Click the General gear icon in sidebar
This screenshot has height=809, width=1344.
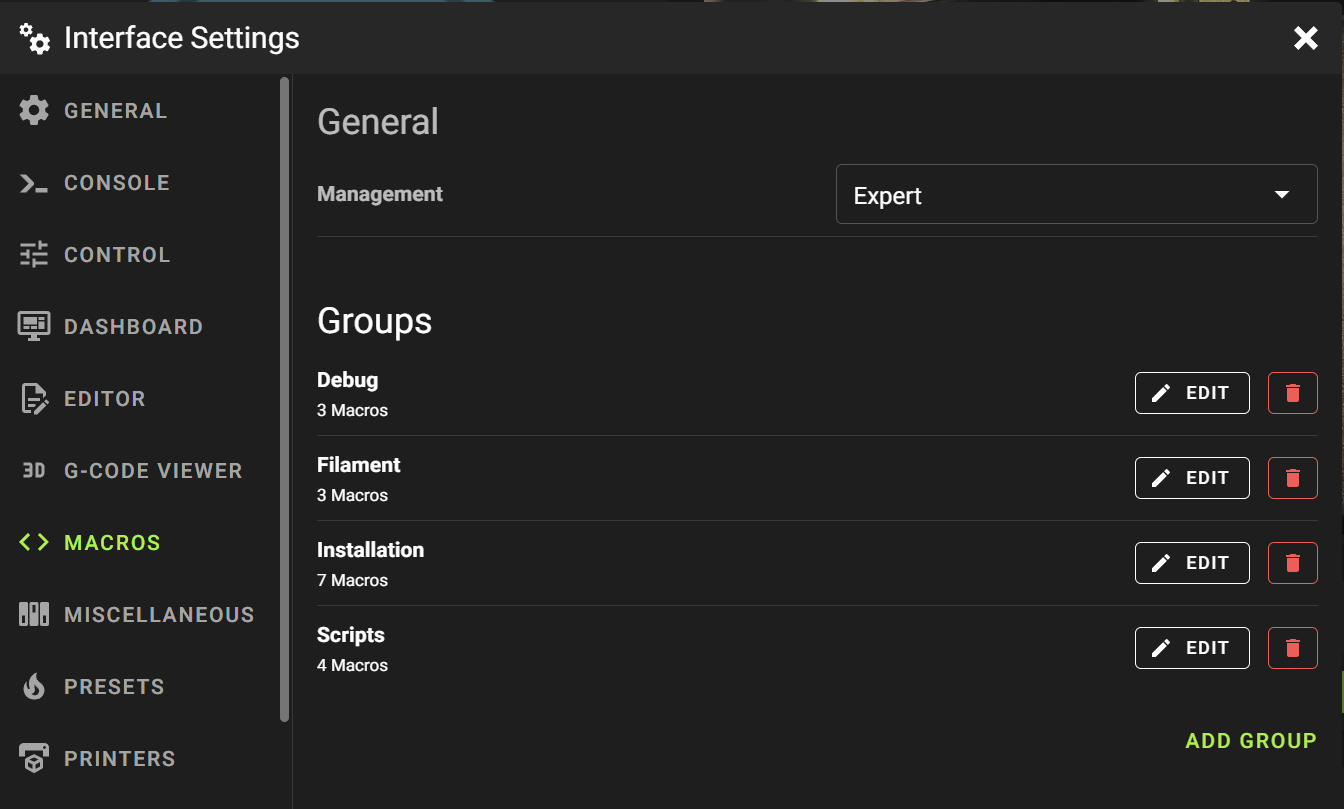pyautogui.click(x=34, y=111)
